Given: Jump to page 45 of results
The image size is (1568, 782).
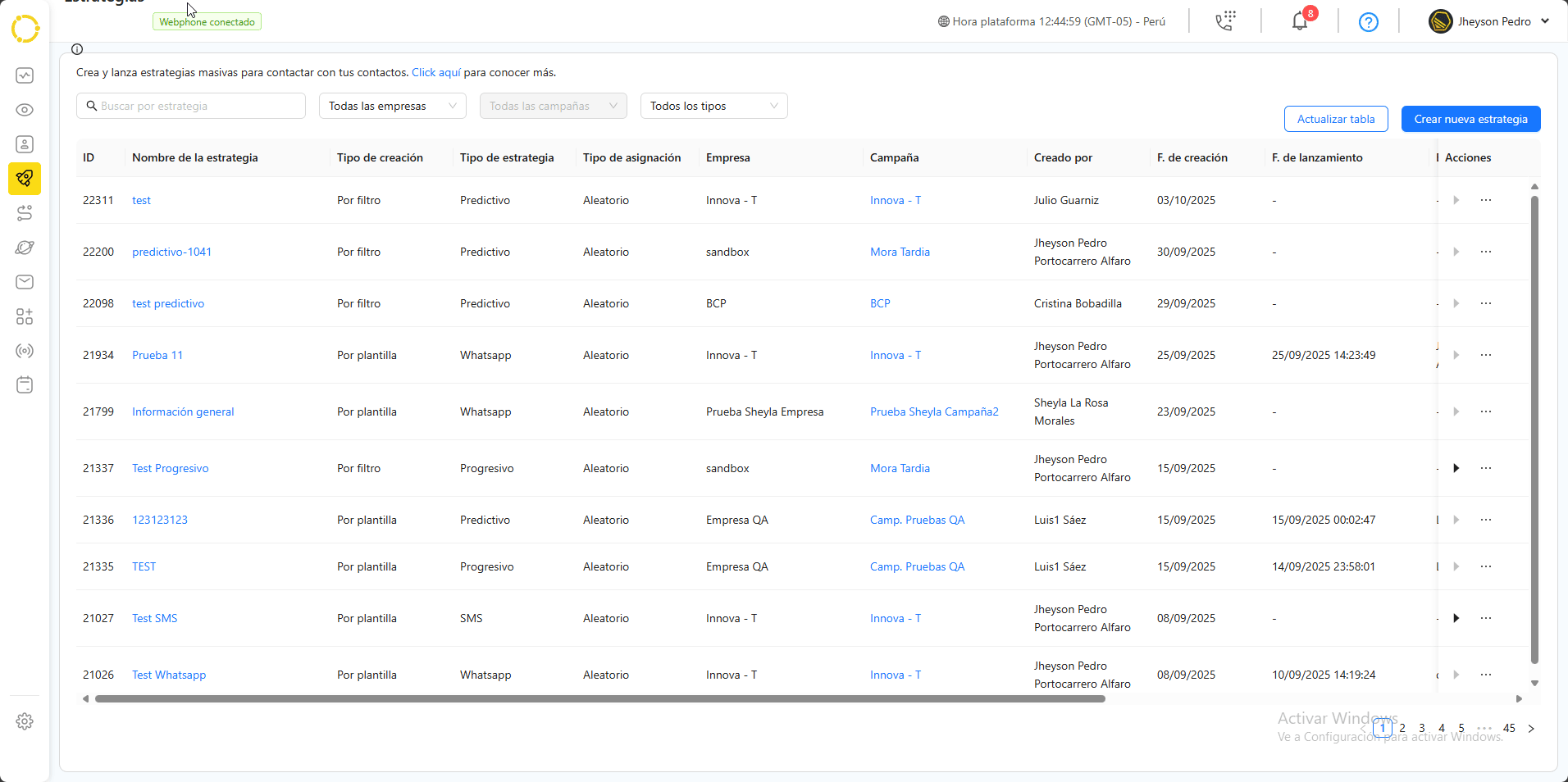Looking at the screenshot, I should pyautogui.click(x=1509, y=728).
